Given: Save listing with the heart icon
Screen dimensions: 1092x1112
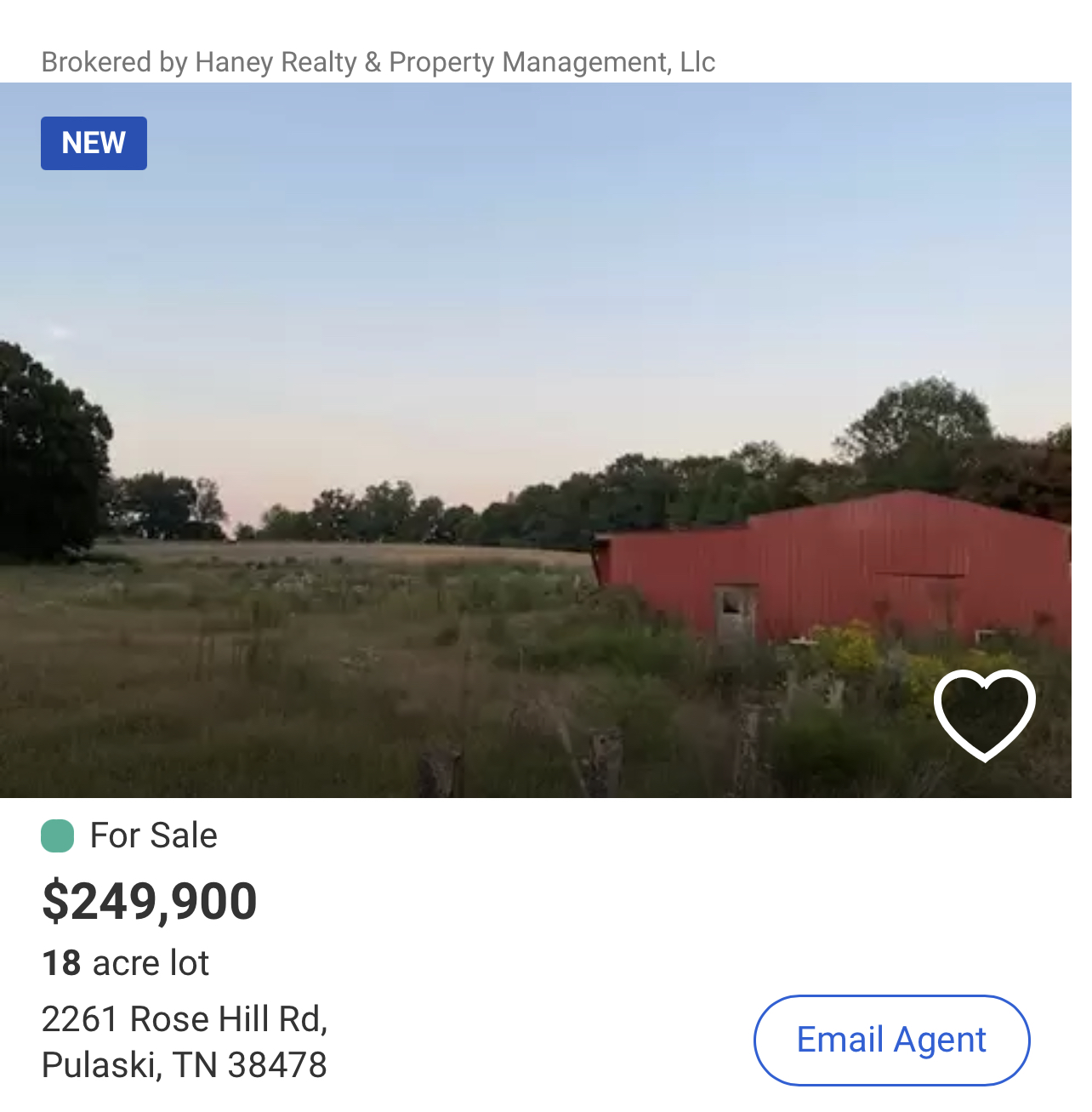Looking at the screenshot, I should (x=984, y=713).
